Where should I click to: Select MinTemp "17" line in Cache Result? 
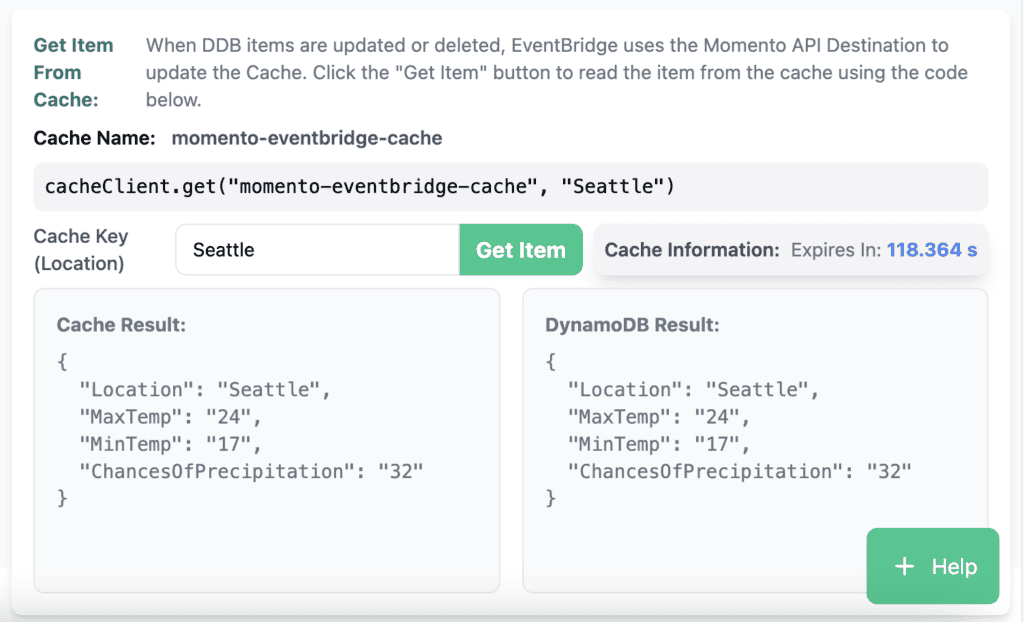click(170, 444)
